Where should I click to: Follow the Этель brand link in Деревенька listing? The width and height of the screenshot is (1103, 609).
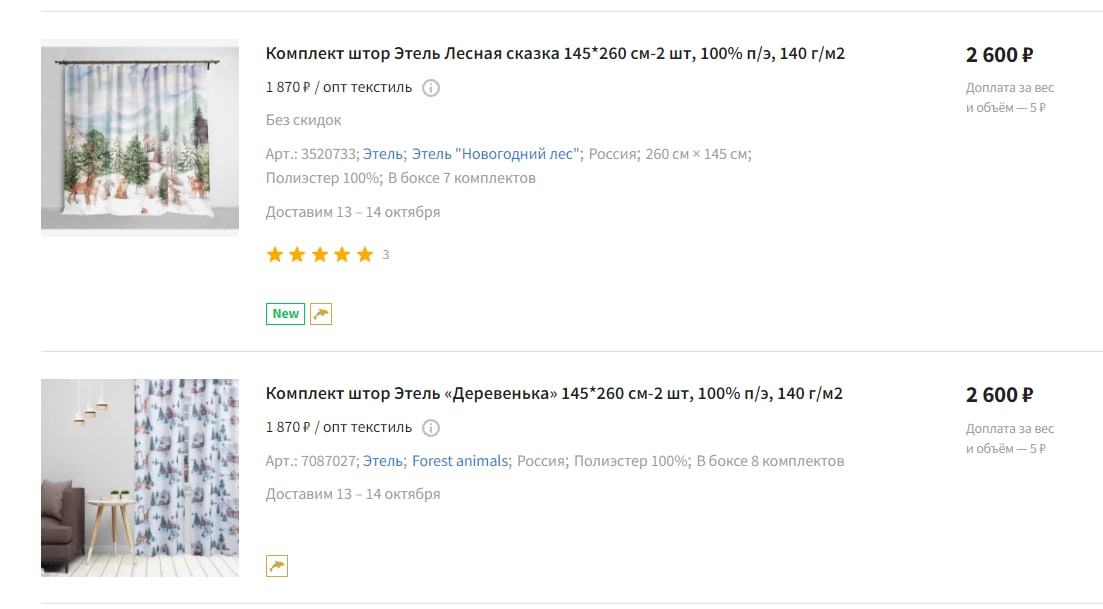tap(383, 461)
